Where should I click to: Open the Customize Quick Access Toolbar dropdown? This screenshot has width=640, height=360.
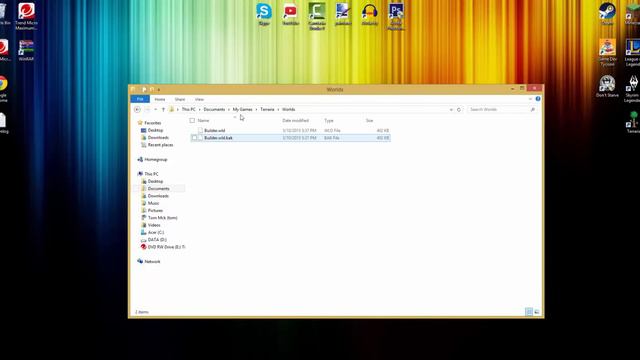pyautogui.click(x=159, y=89)
